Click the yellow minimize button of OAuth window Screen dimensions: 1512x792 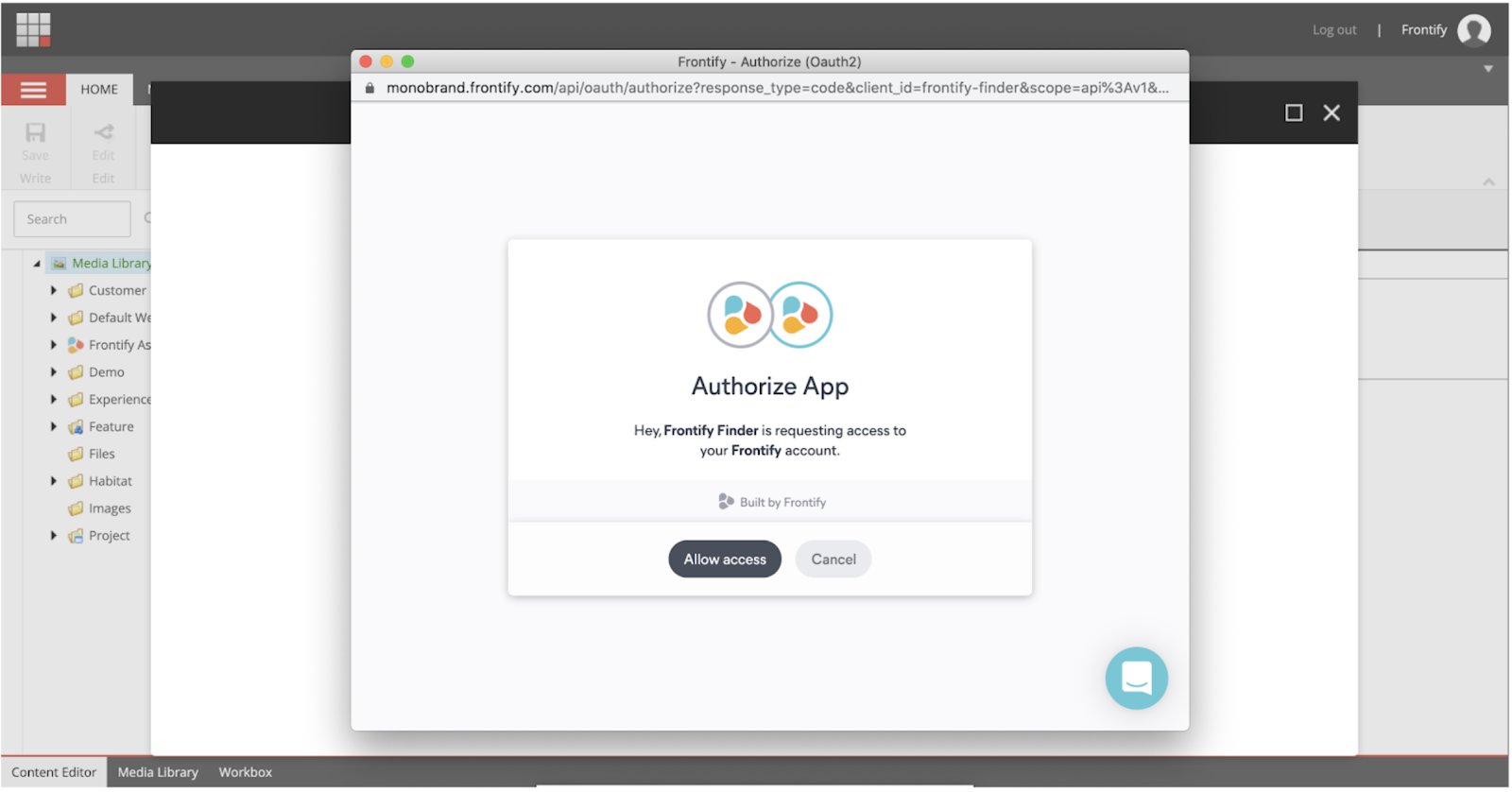click(x=387, y=61)
